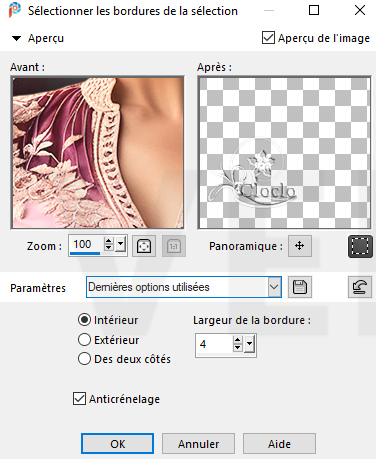Decrease zoom with the down spinner arrow
376x459 pixels.
tap(108, 248)
